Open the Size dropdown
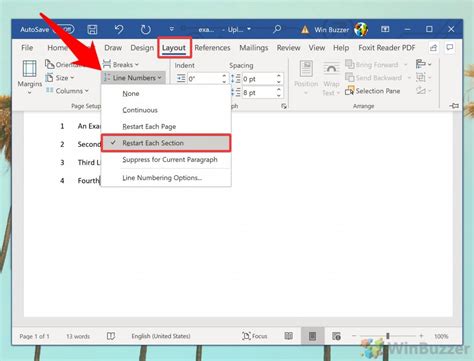Screen dimensions: 474x361 tap(60, 78)
